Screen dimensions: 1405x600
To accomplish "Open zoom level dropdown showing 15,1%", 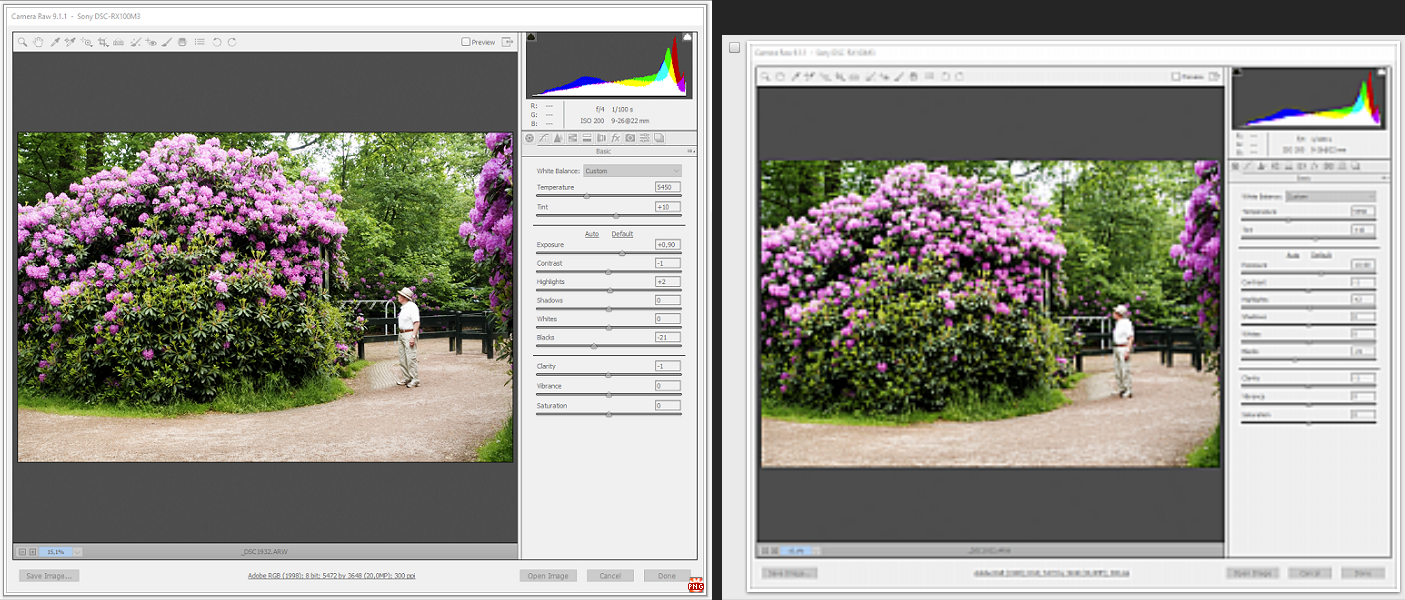I will pos(77,551).
